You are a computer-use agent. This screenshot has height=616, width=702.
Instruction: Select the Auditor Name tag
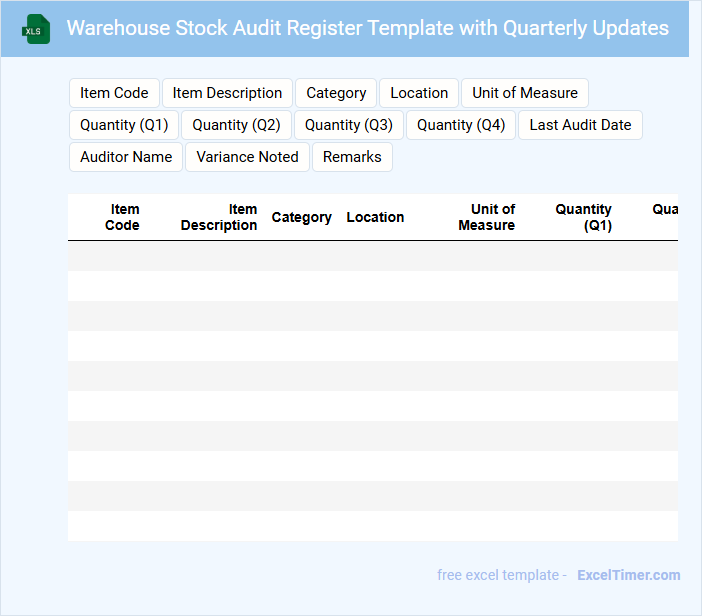(x=126, y=157)
